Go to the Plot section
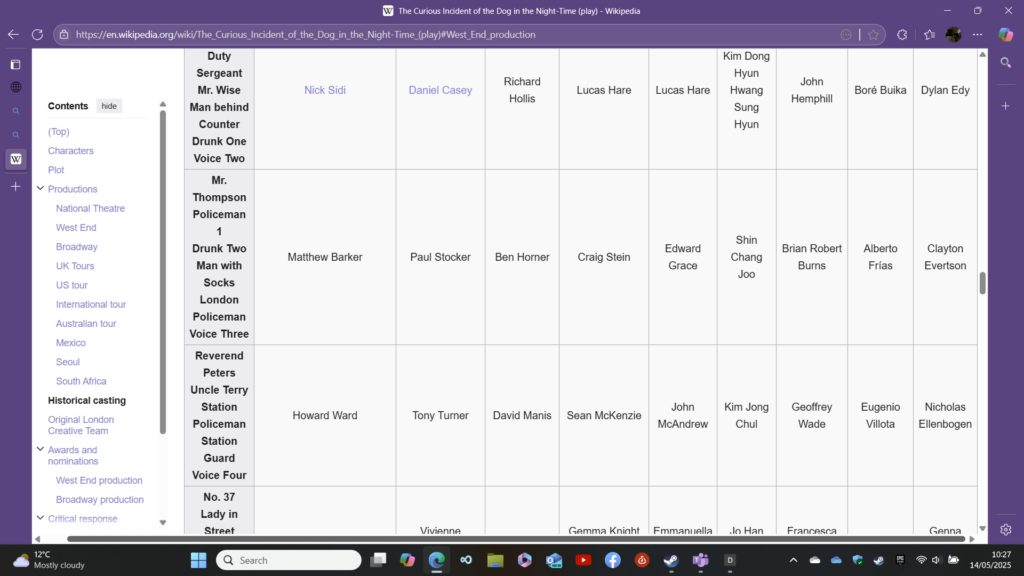 click(56, 170)
